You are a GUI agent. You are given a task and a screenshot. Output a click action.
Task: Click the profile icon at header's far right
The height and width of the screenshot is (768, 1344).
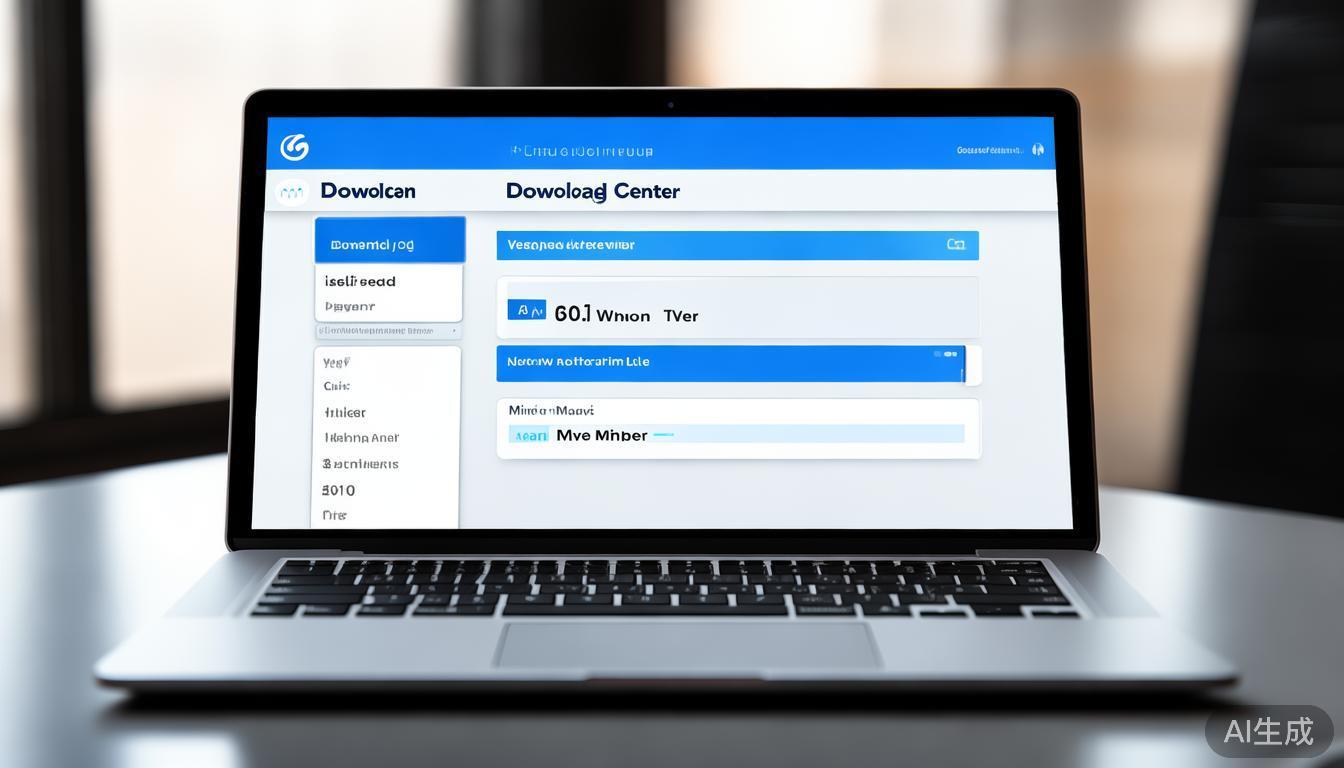tap(1037, 150)
